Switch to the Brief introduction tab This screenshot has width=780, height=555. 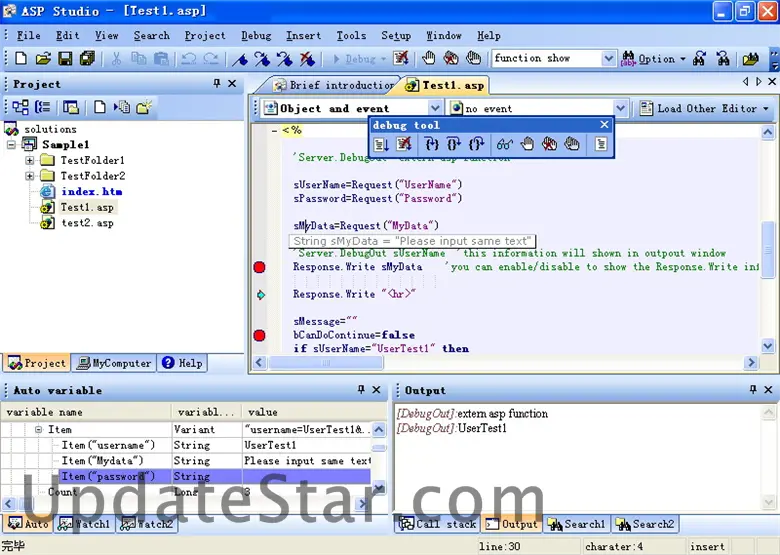point(334,85)
